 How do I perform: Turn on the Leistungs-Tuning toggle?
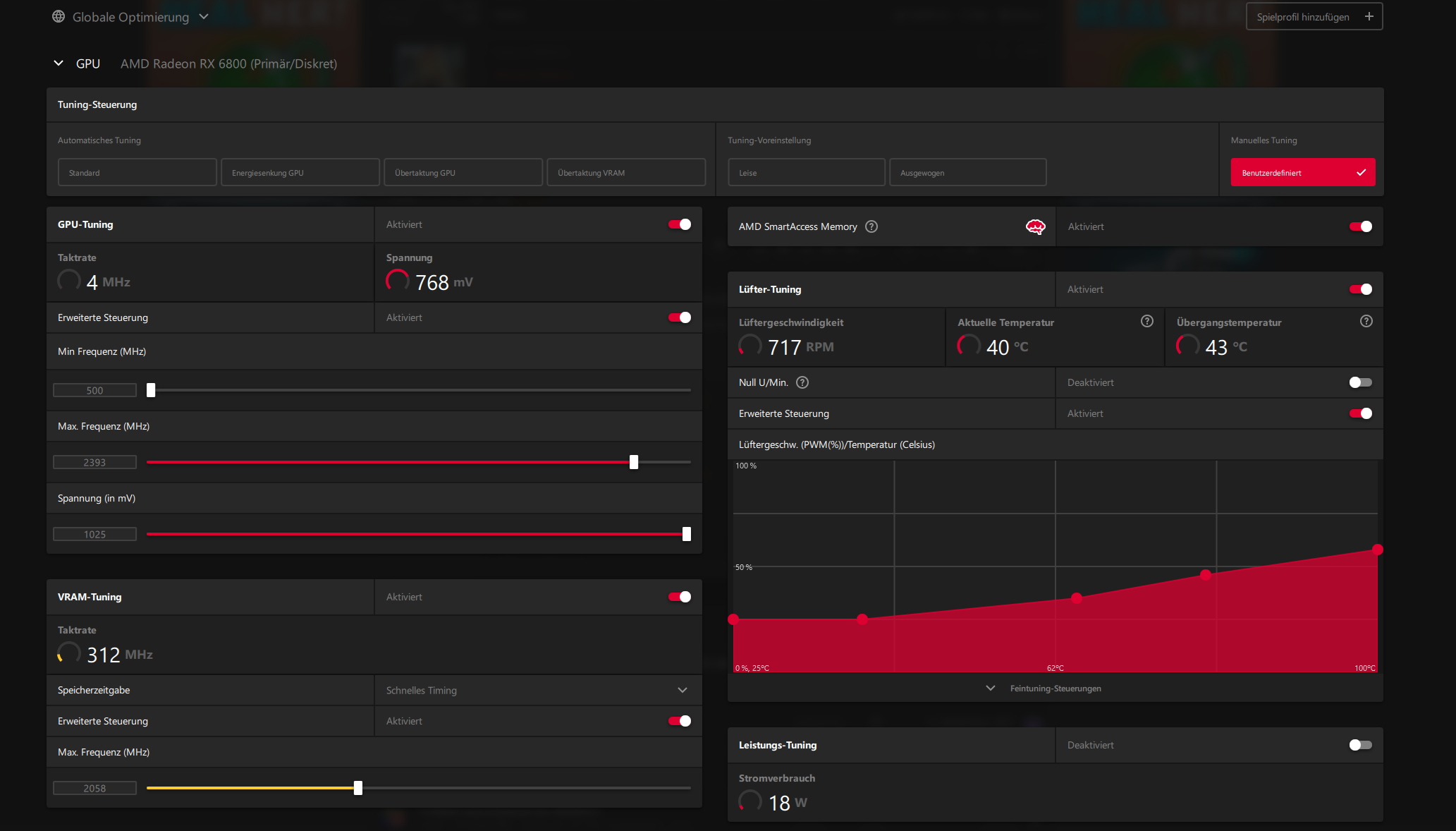point(1360,745)
